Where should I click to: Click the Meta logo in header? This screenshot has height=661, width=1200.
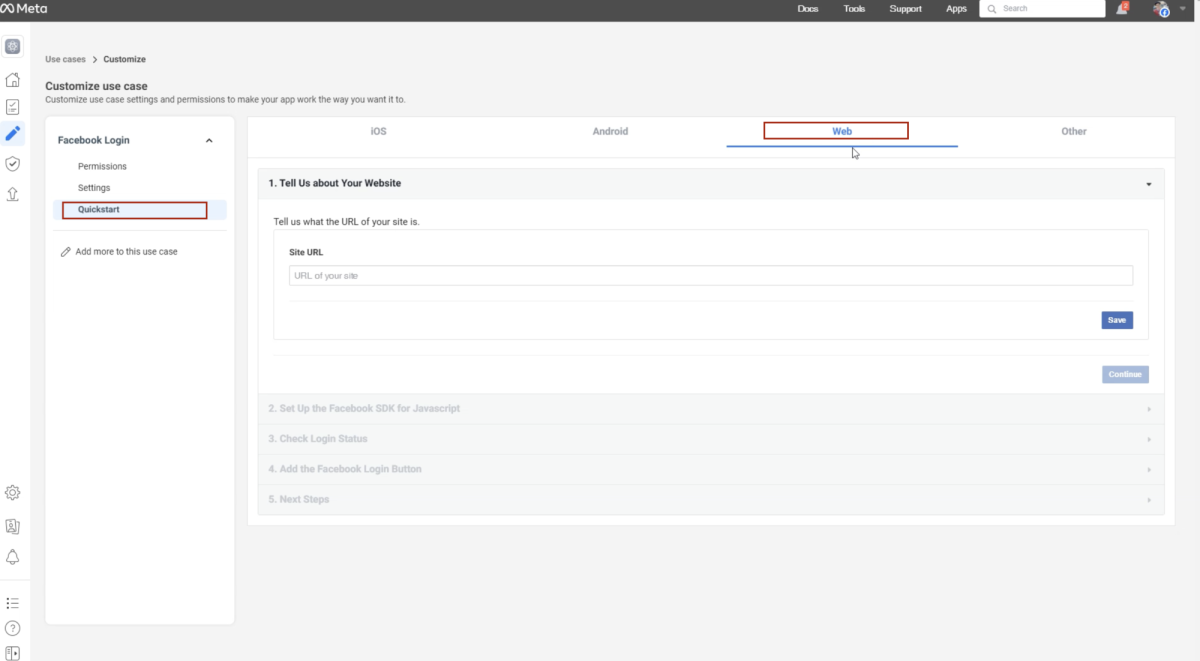point(23,8)
